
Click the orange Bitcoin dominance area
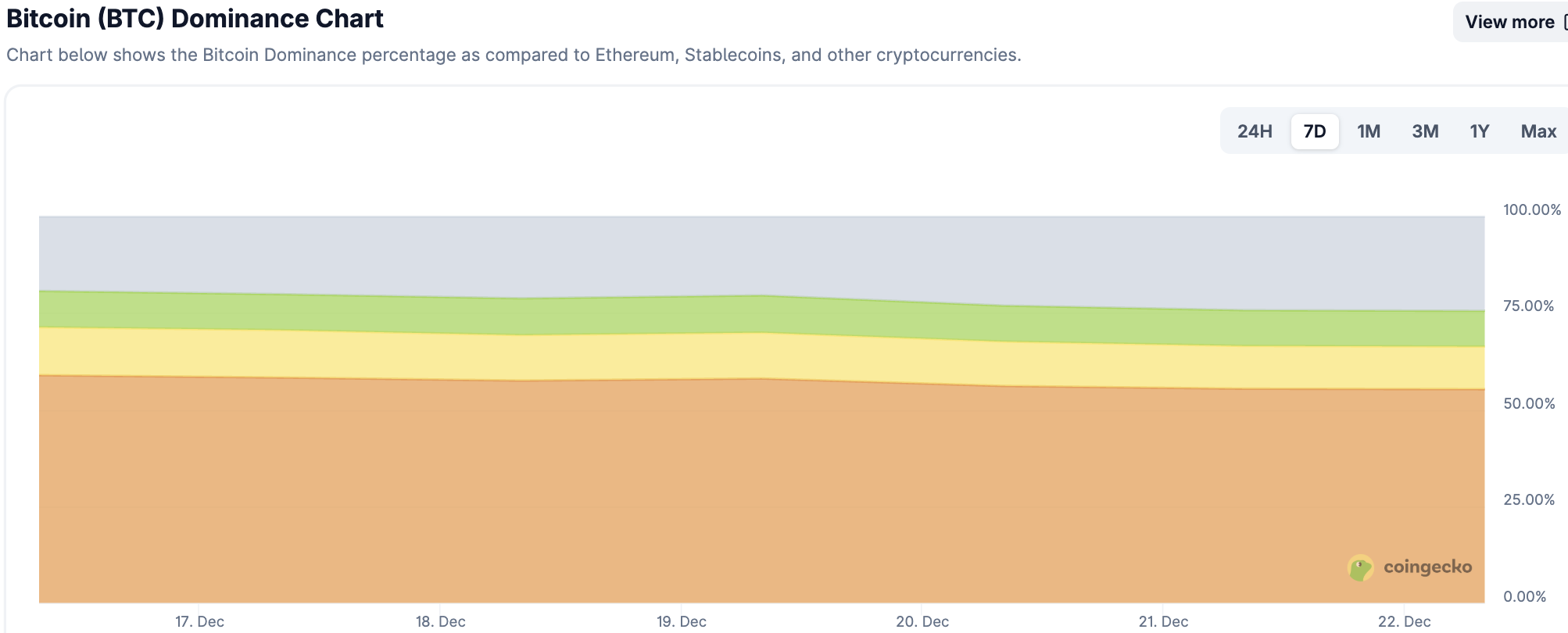[703, 492]
